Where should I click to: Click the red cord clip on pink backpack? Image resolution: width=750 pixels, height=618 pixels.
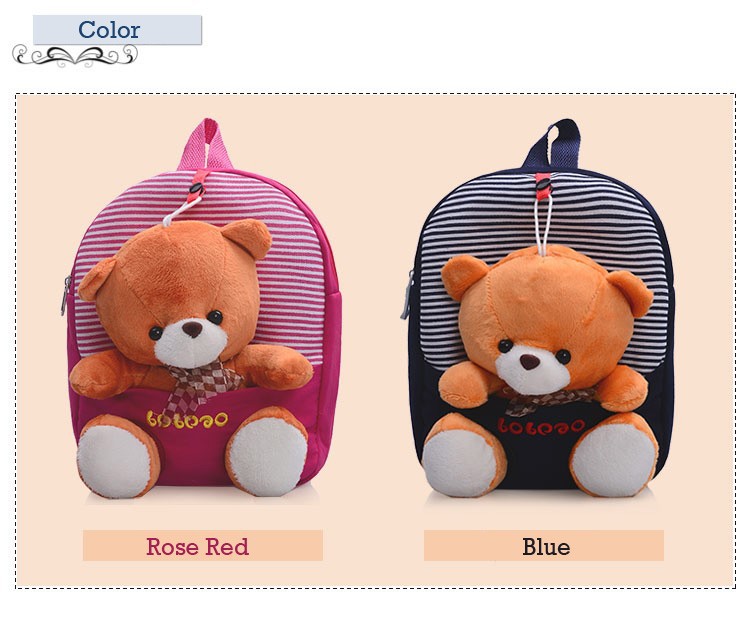(198, 185)
